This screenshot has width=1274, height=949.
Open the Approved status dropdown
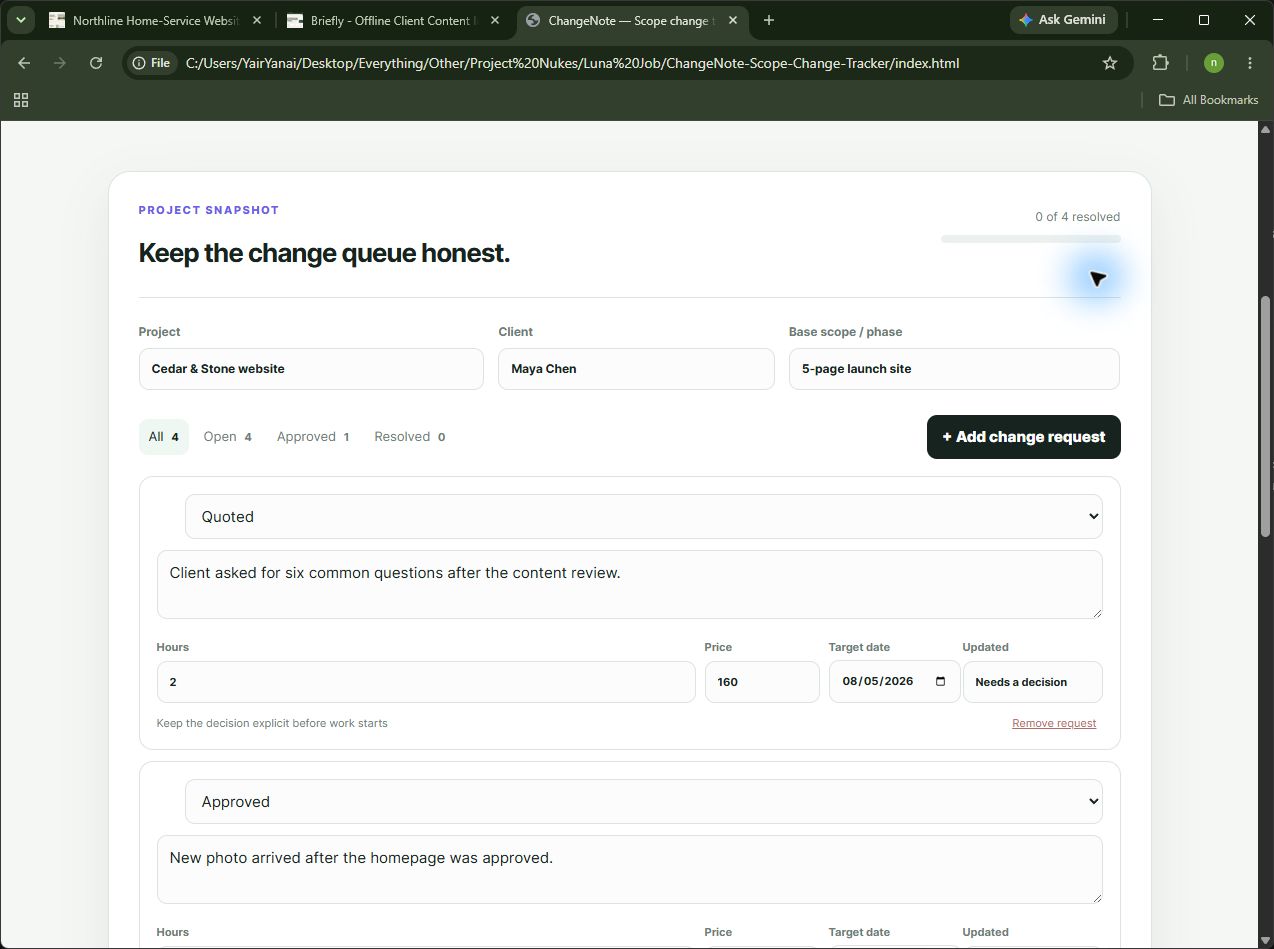644,802
